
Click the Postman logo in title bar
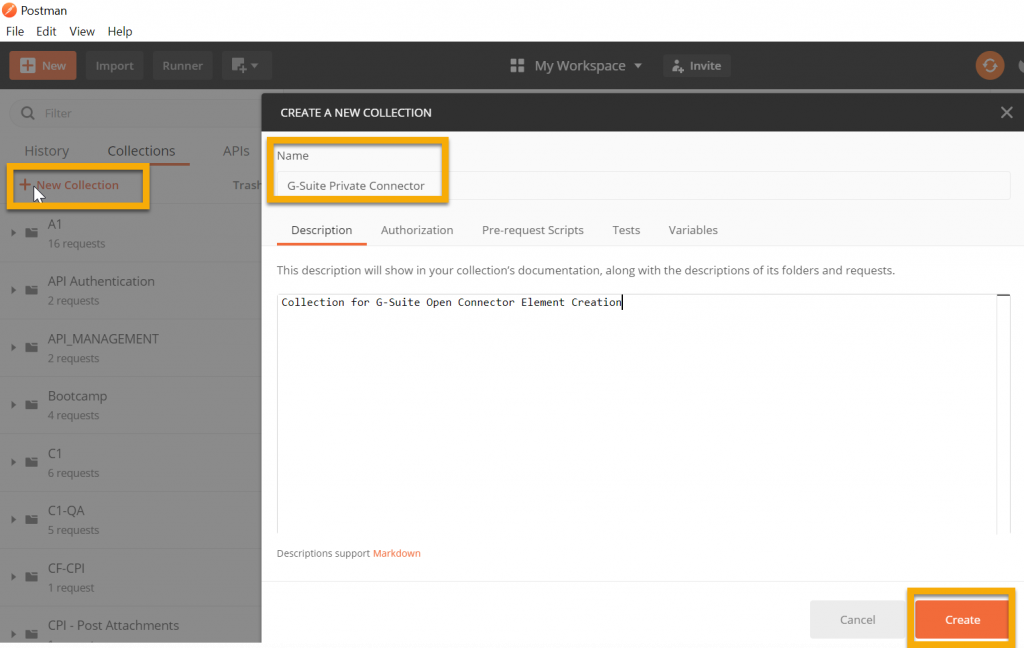click(x=9, y=10)
